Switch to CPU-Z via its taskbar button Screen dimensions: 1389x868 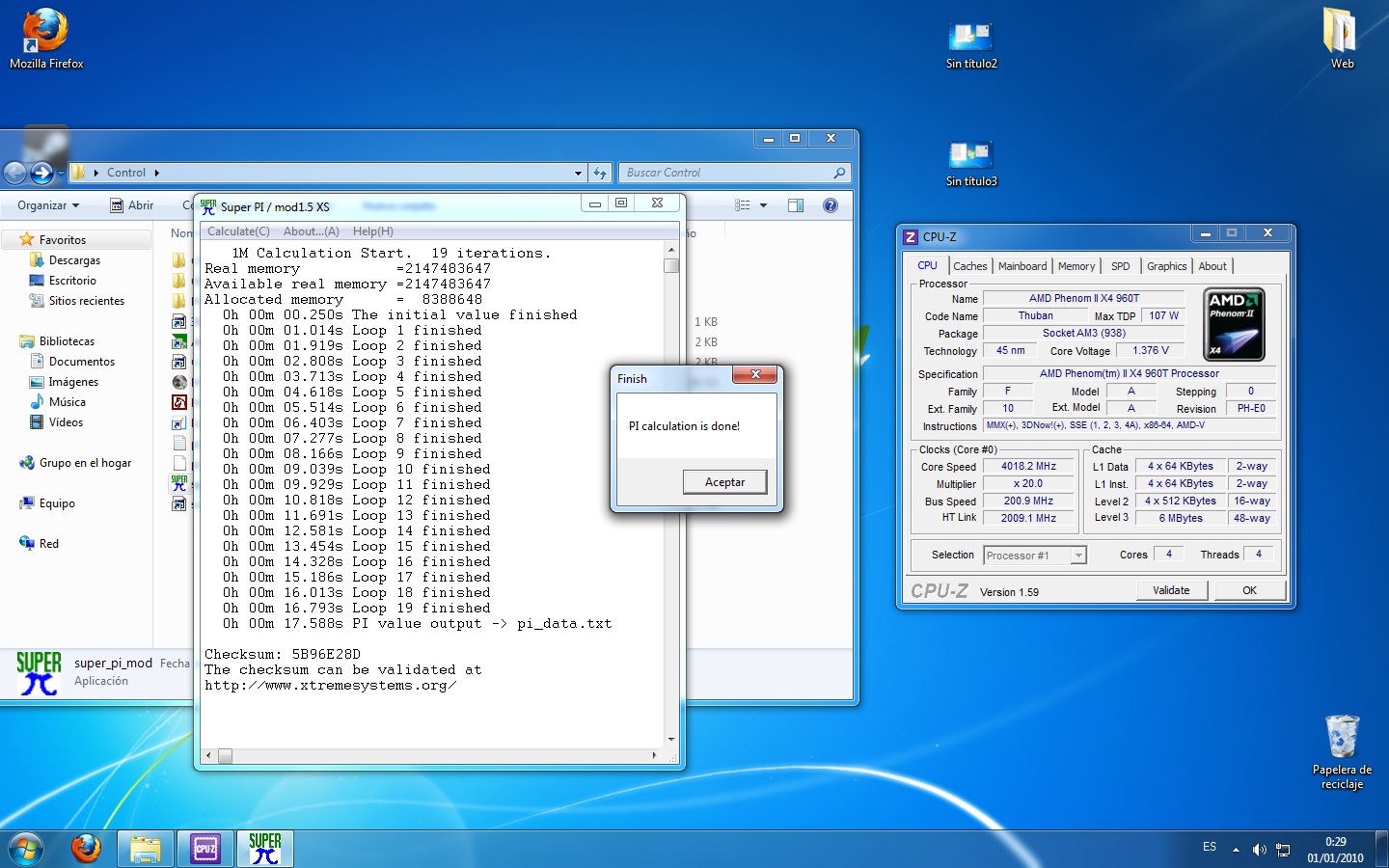(x=205, y=849)
